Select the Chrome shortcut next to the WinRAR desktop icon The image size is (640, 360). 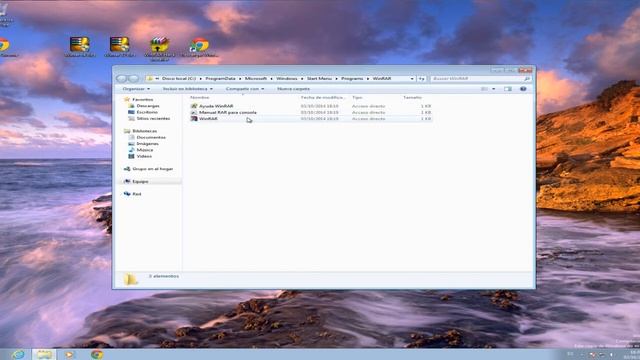(x=200, y=47)
